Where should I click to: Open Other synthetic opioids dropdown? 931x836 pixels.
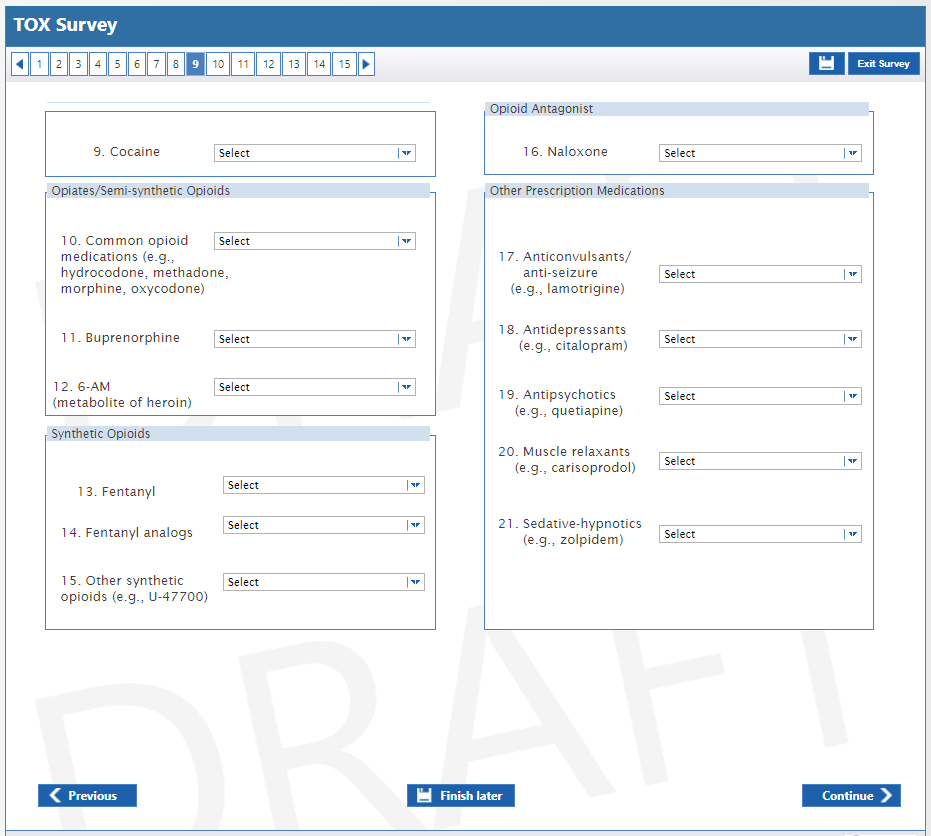(324, 582)
